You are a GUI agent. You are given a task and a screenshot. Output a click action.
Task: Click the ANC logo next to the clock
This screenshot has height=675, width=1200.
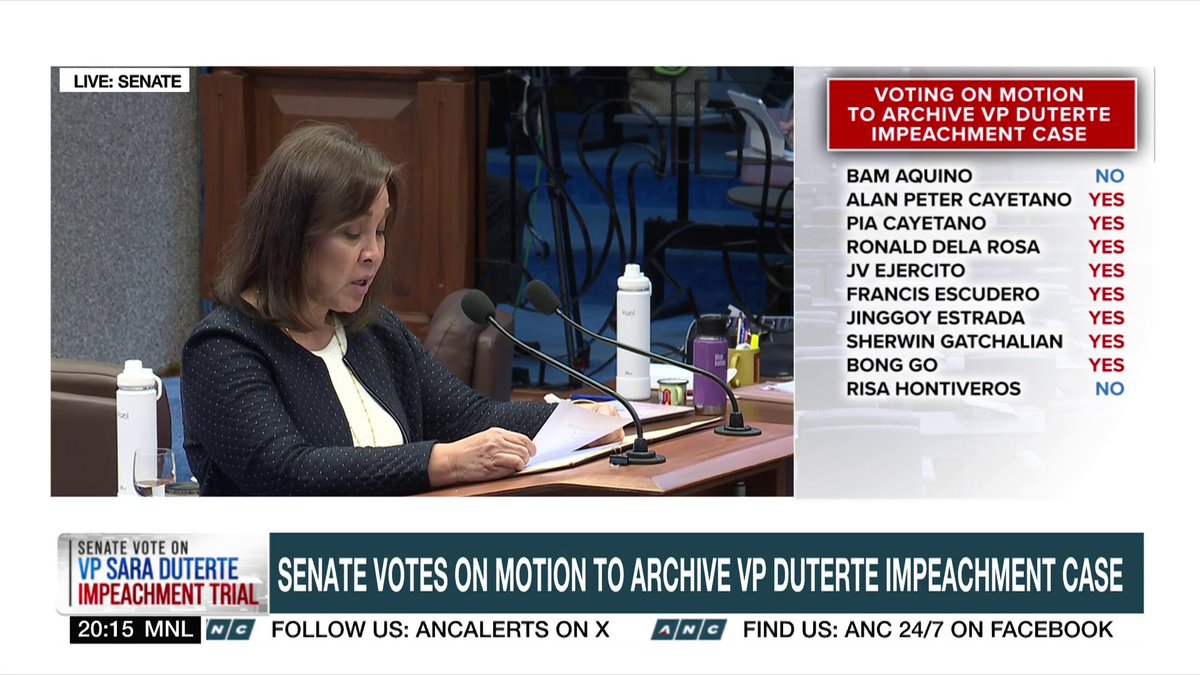click(x=230, y=629)
